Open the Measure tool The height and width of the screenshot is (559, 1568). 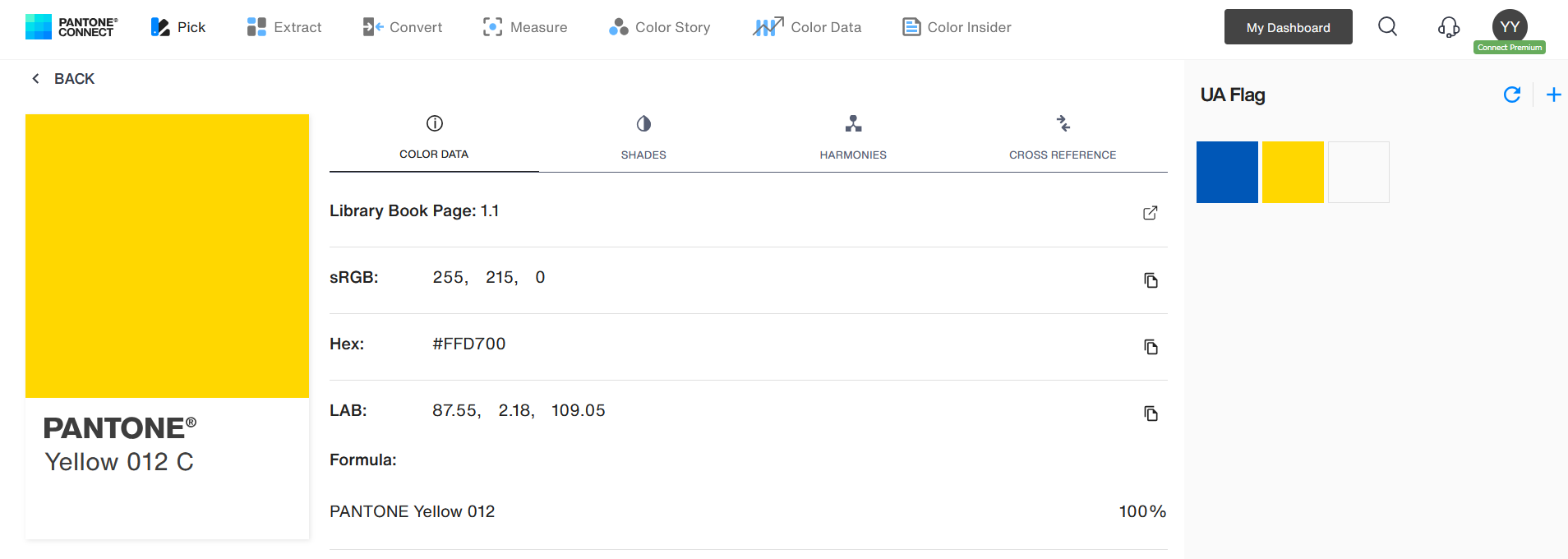tap(525, 27)
